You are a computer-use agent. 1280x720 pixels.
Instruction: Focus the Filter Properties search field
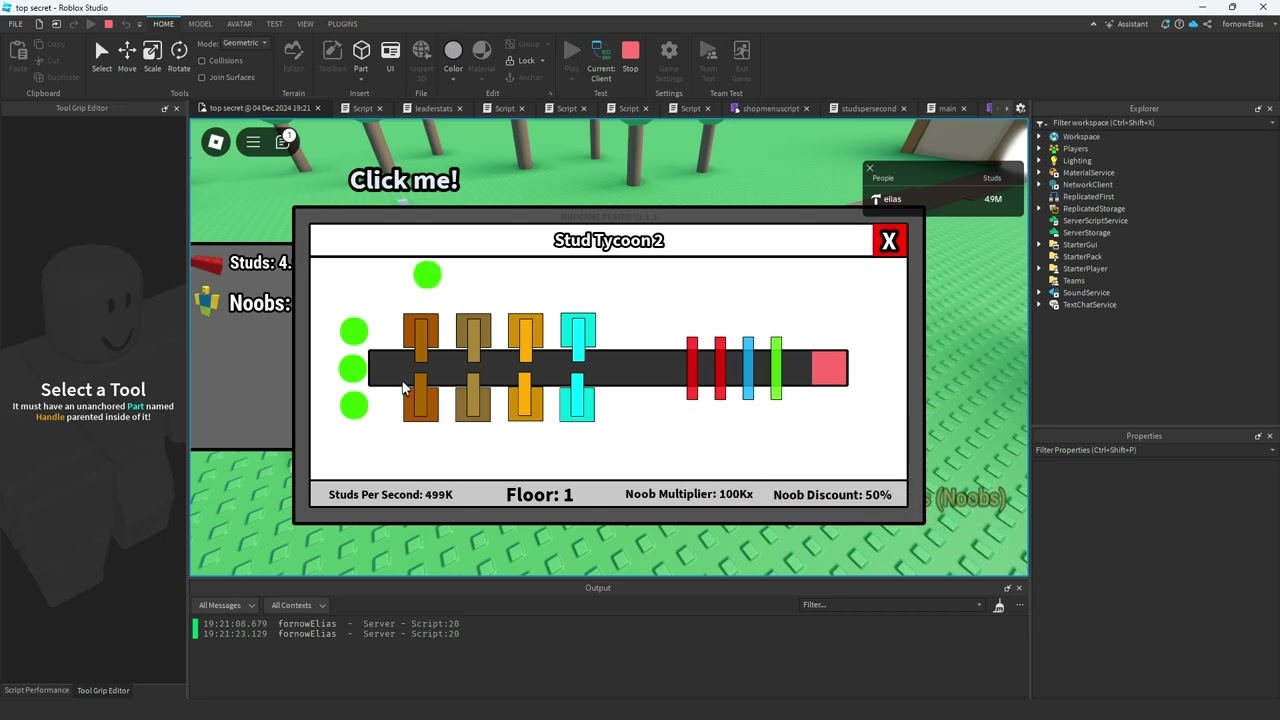[1154, 450]
